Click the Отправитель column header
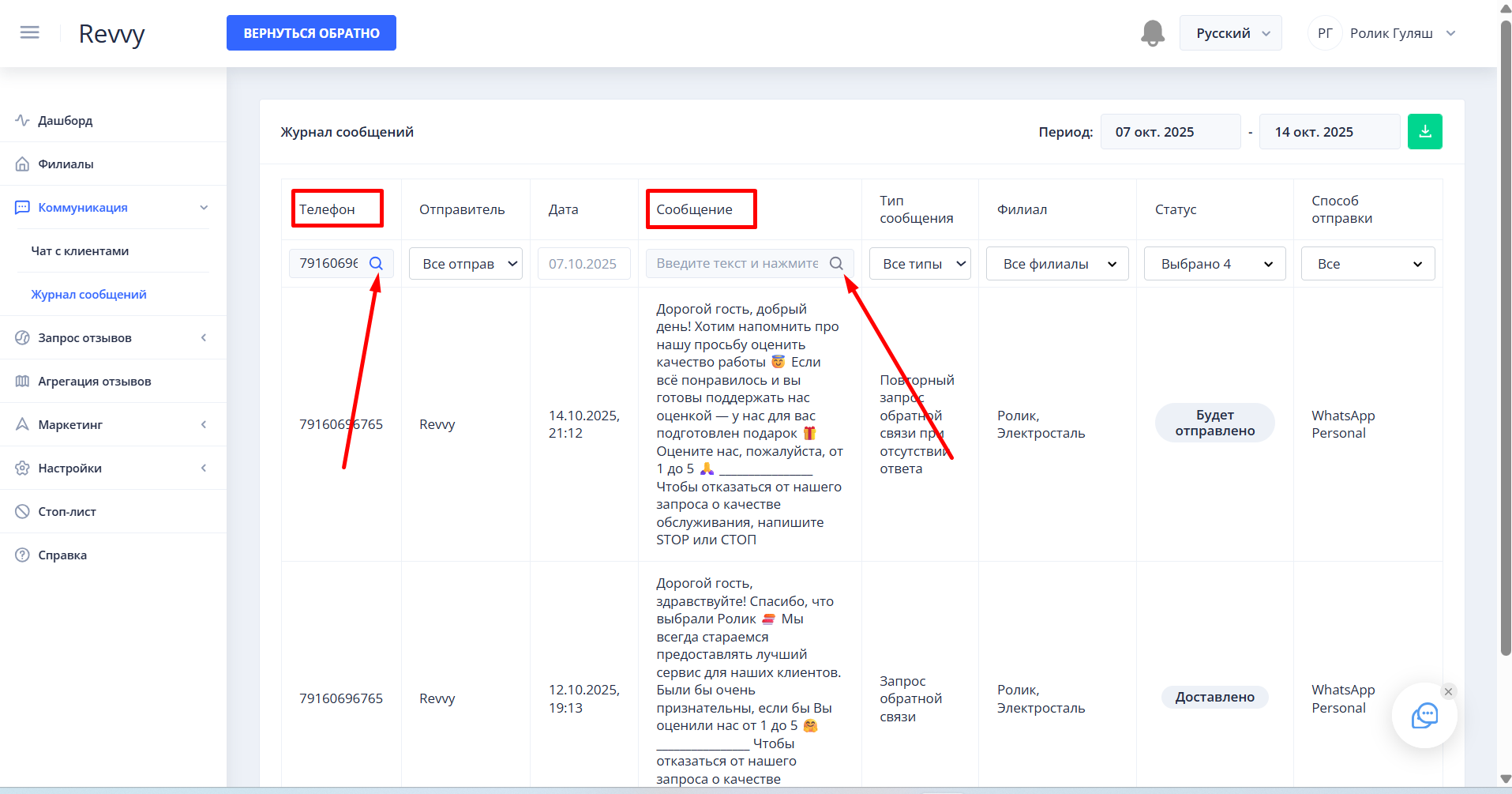Screen dimensions: 1512x794 [x=462, y=209]
